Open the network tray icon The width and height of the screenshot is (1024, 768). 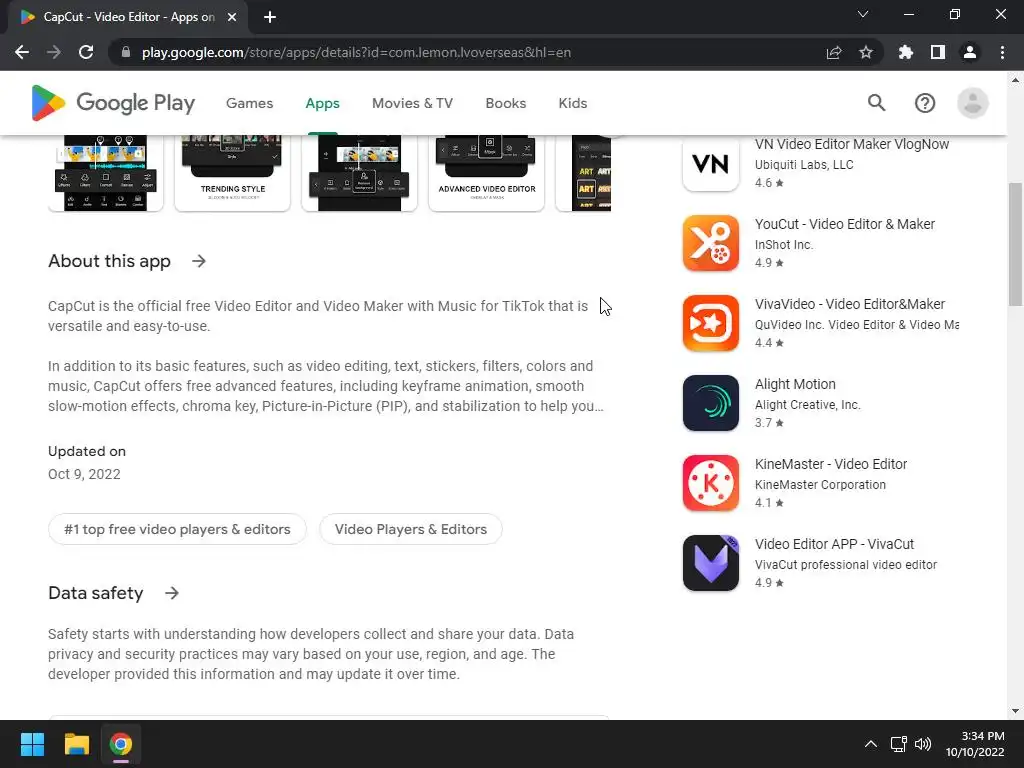(x=899, y=744)
